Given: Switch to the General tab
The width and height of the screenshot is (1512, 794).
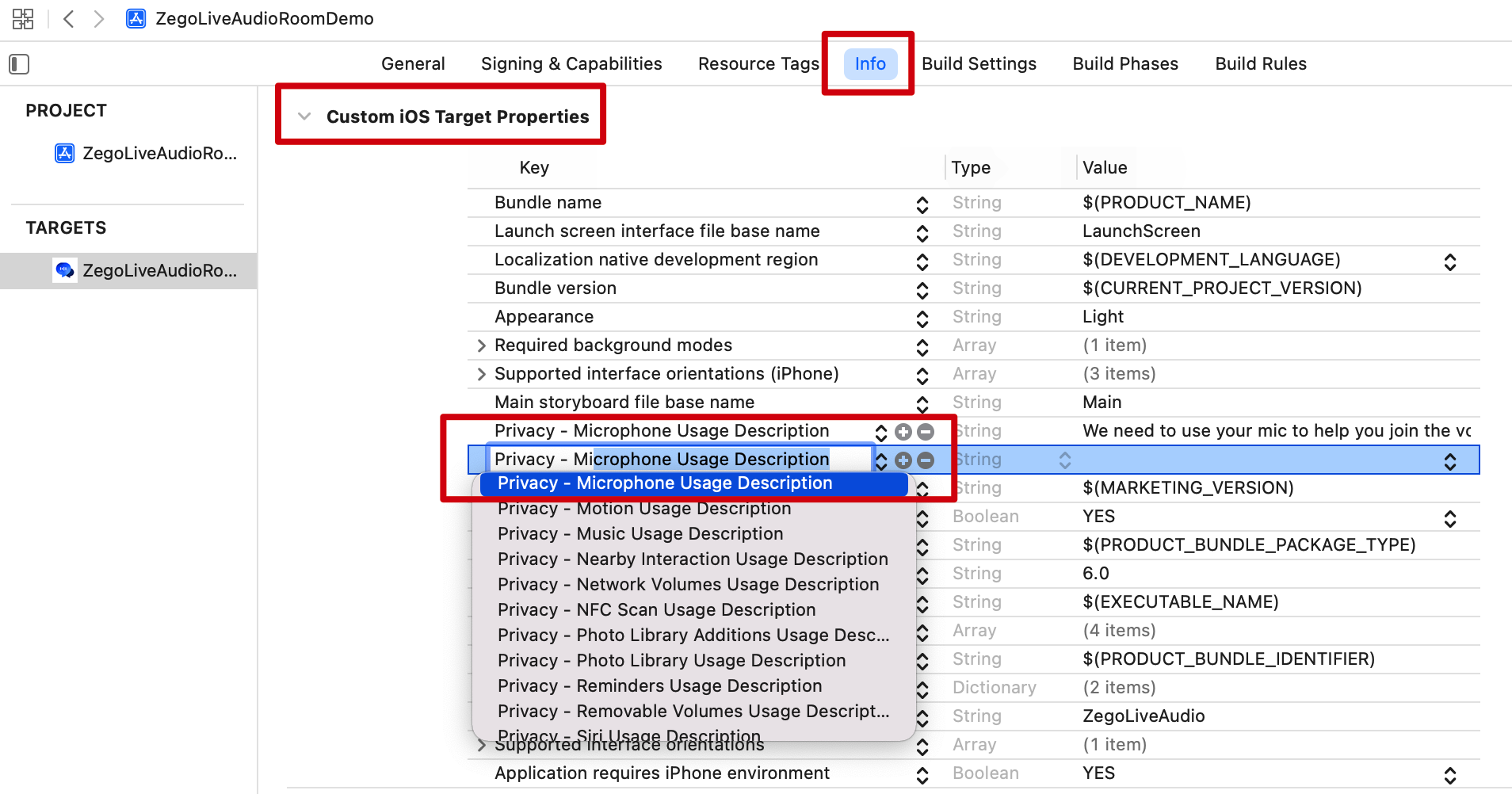Looking at the screenshot, I should point(413,63).
